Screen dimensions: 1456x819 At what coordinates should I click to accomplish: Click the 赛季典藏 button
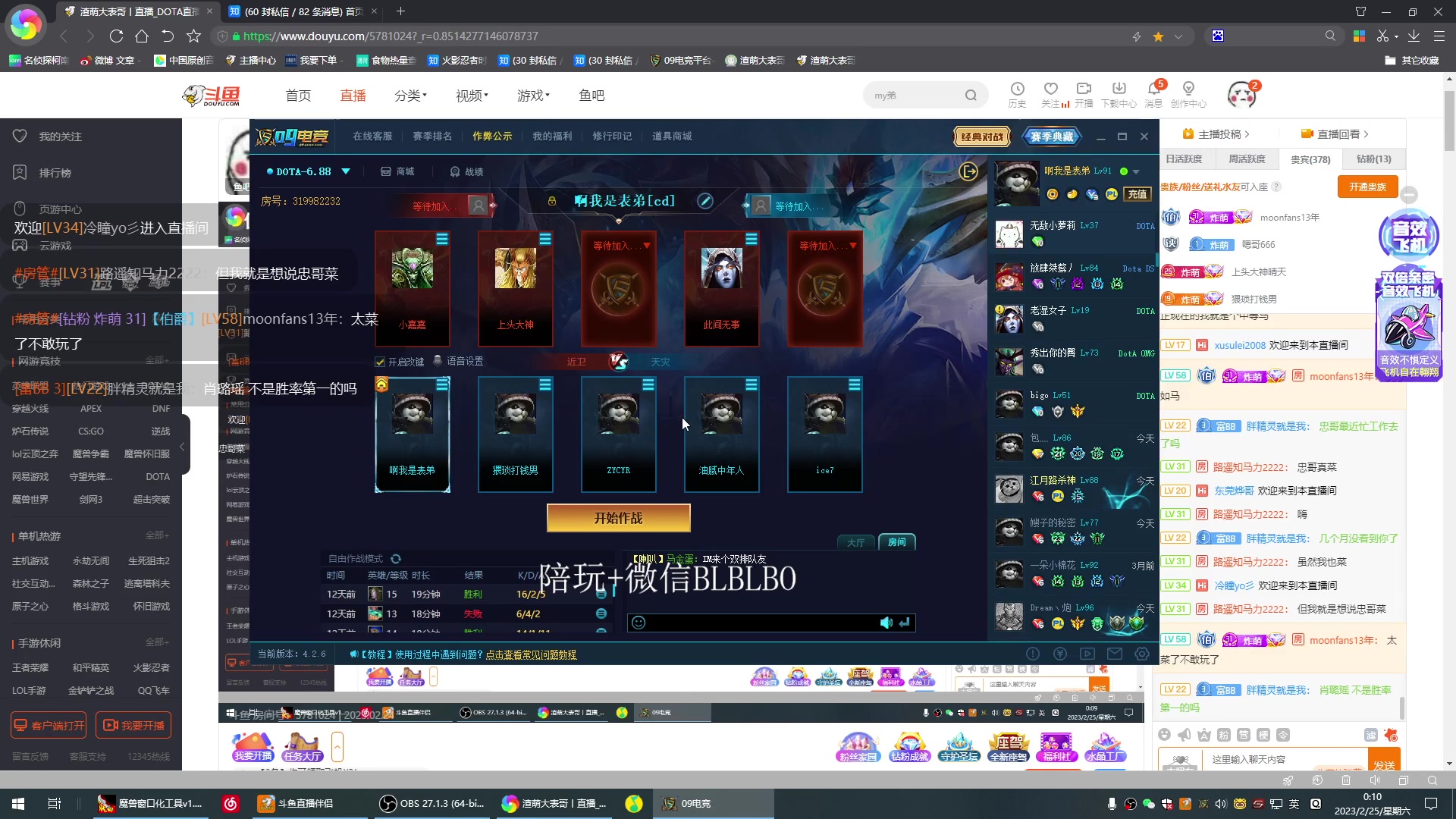pyautogui.click(x=1052, y=136)
